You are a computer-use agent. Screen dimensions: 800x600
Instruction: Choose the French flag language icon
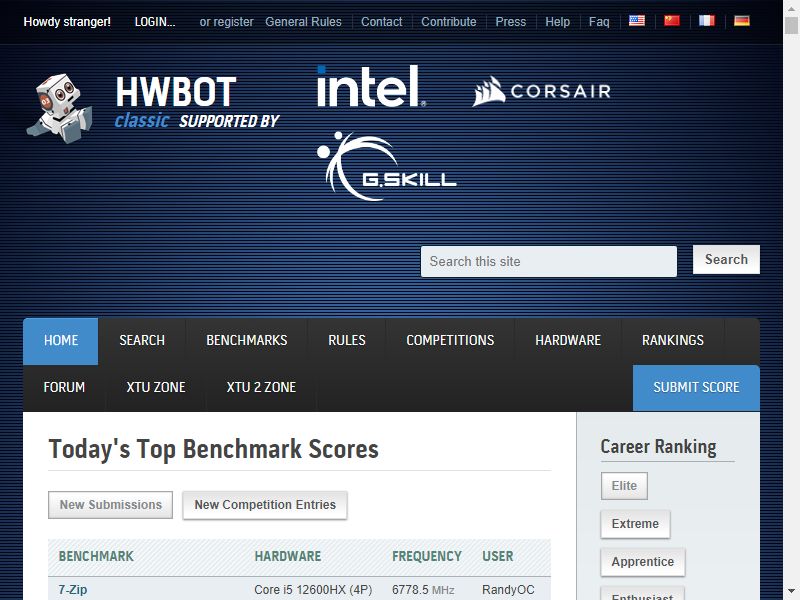tap(707, 21)
